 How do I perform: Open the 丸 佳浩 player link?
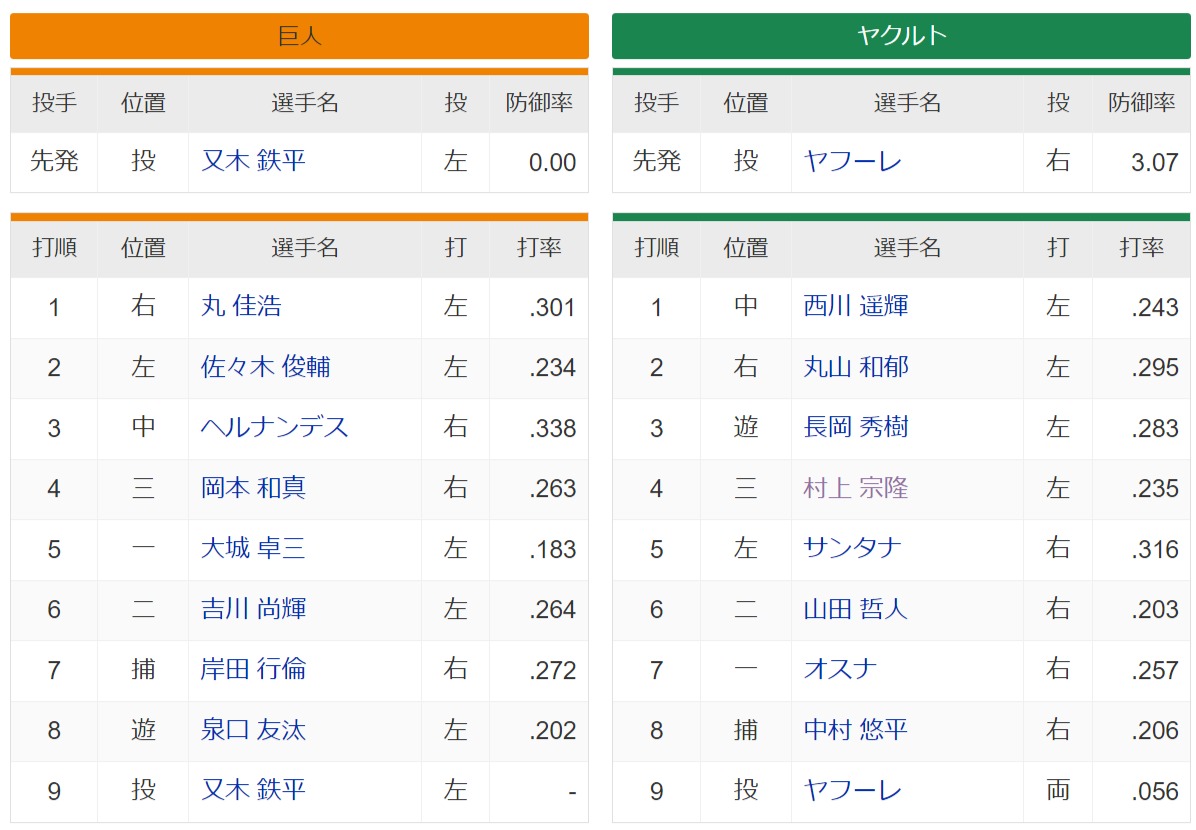pyautogui.click(x=241, y=306)
